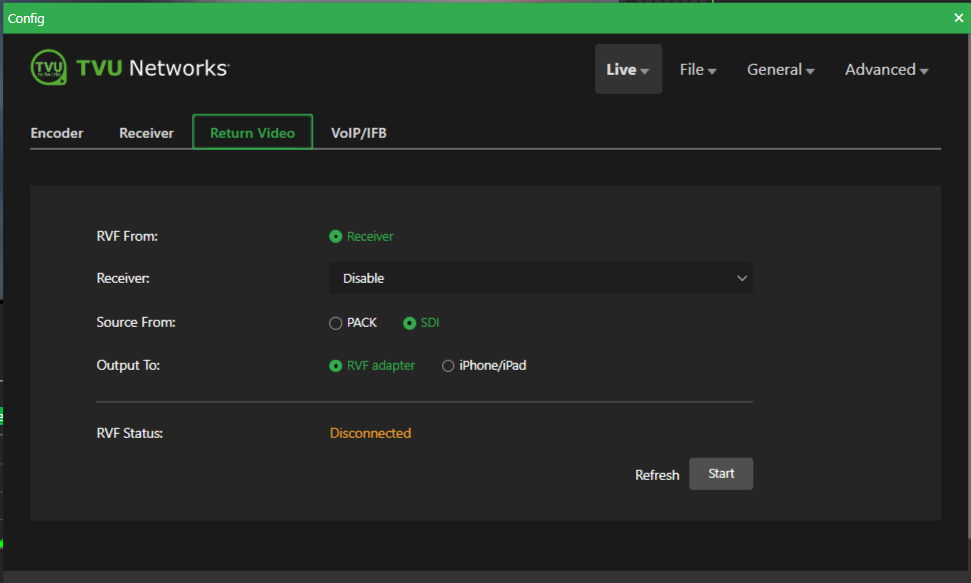
Task: Select the Return Video tab
Action: (252, 132)
